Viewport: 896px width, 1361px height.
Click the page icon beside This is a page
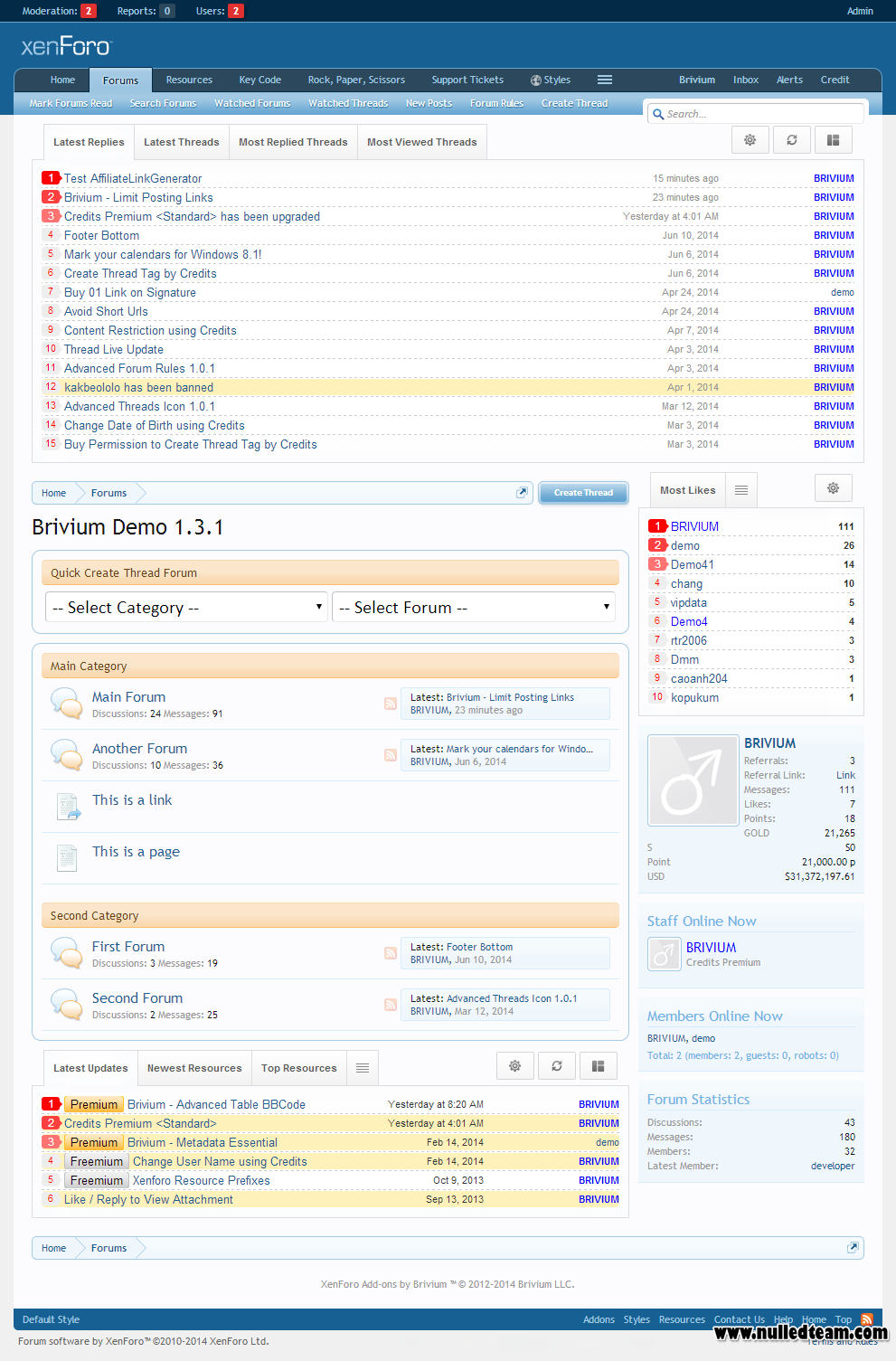[67, 857]
